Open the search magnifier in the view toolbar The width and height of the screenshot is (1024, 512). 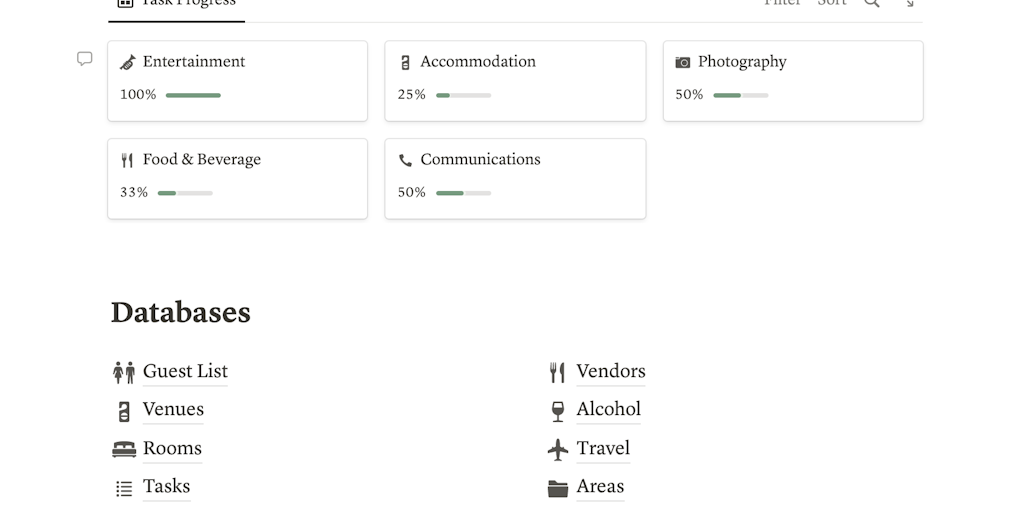click(872, 3)
